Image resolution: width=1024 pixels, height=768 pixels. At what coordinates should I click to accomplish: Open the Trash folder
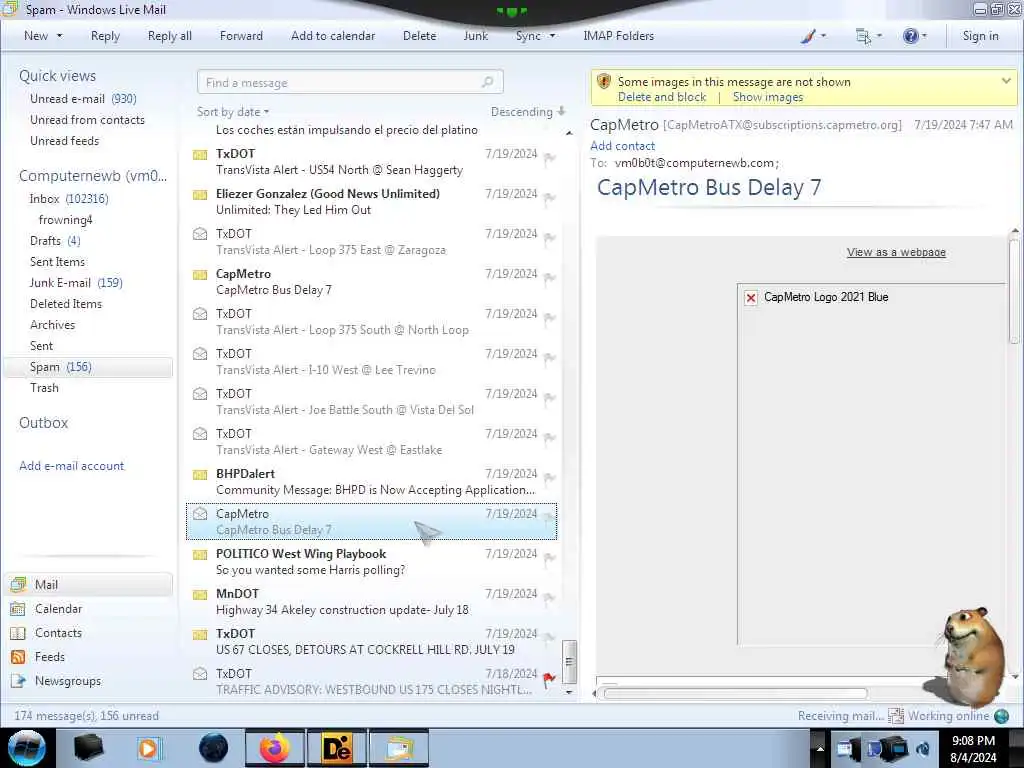coord(44,387)
